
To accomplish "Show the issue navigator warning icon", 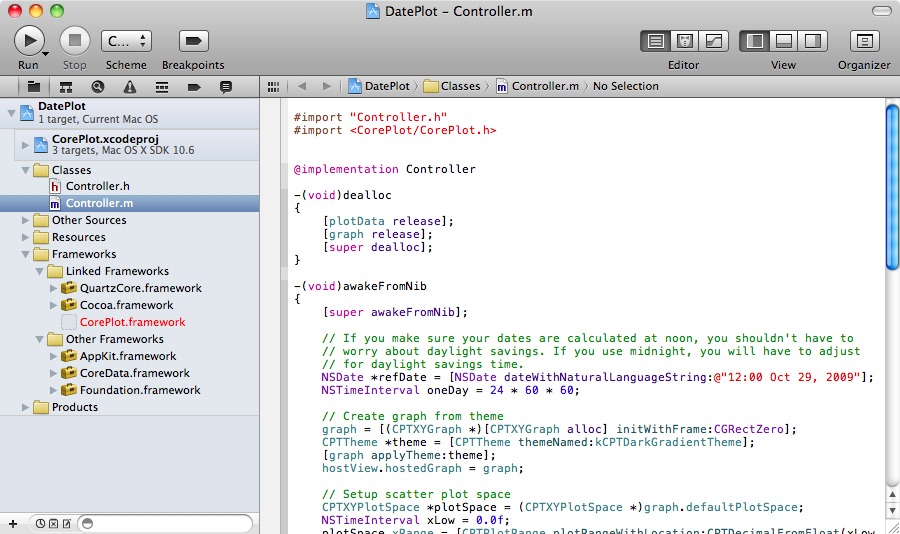I will point(130,87).
